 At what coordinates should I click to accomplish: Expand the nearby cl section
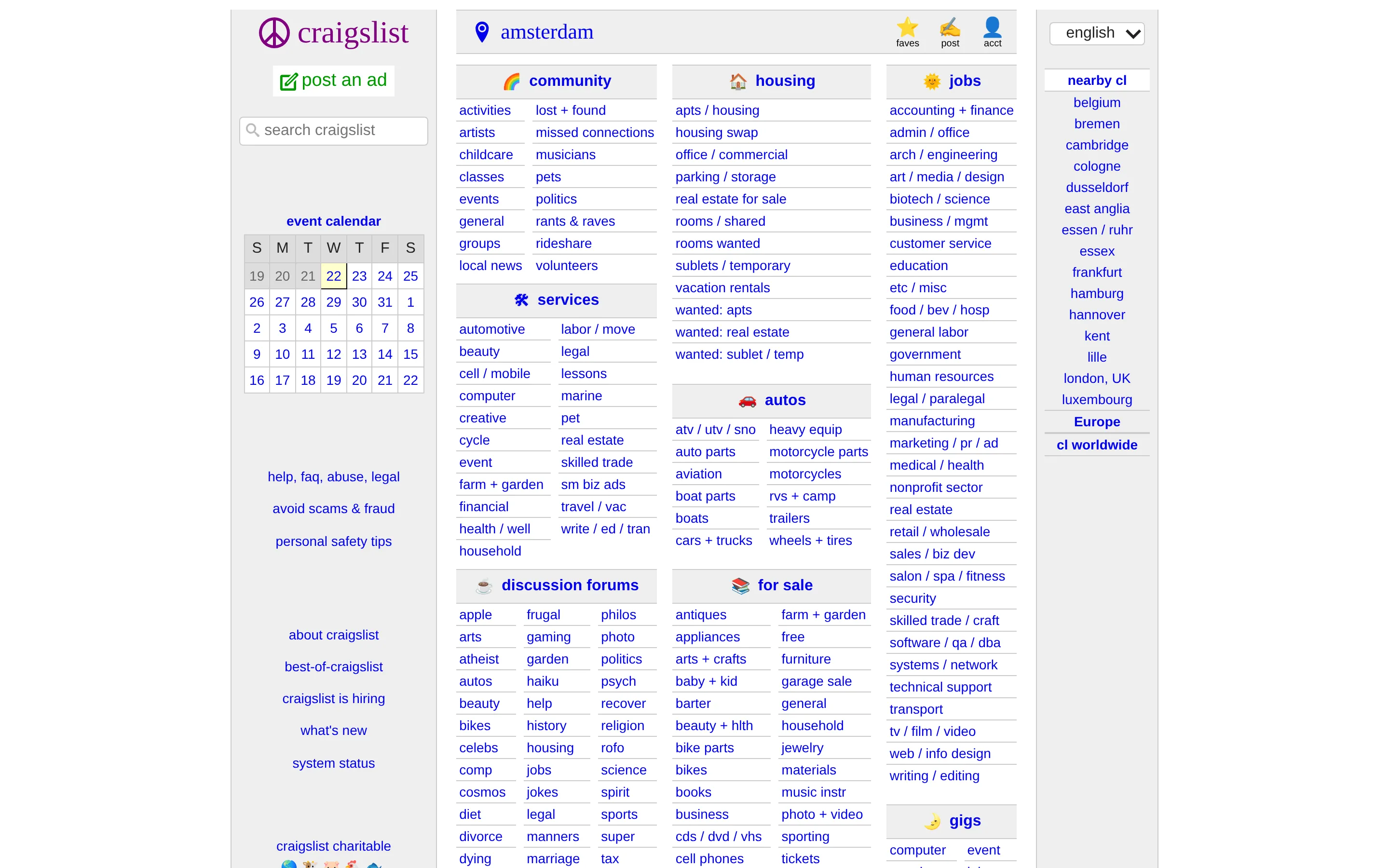tap(1097, 81)
